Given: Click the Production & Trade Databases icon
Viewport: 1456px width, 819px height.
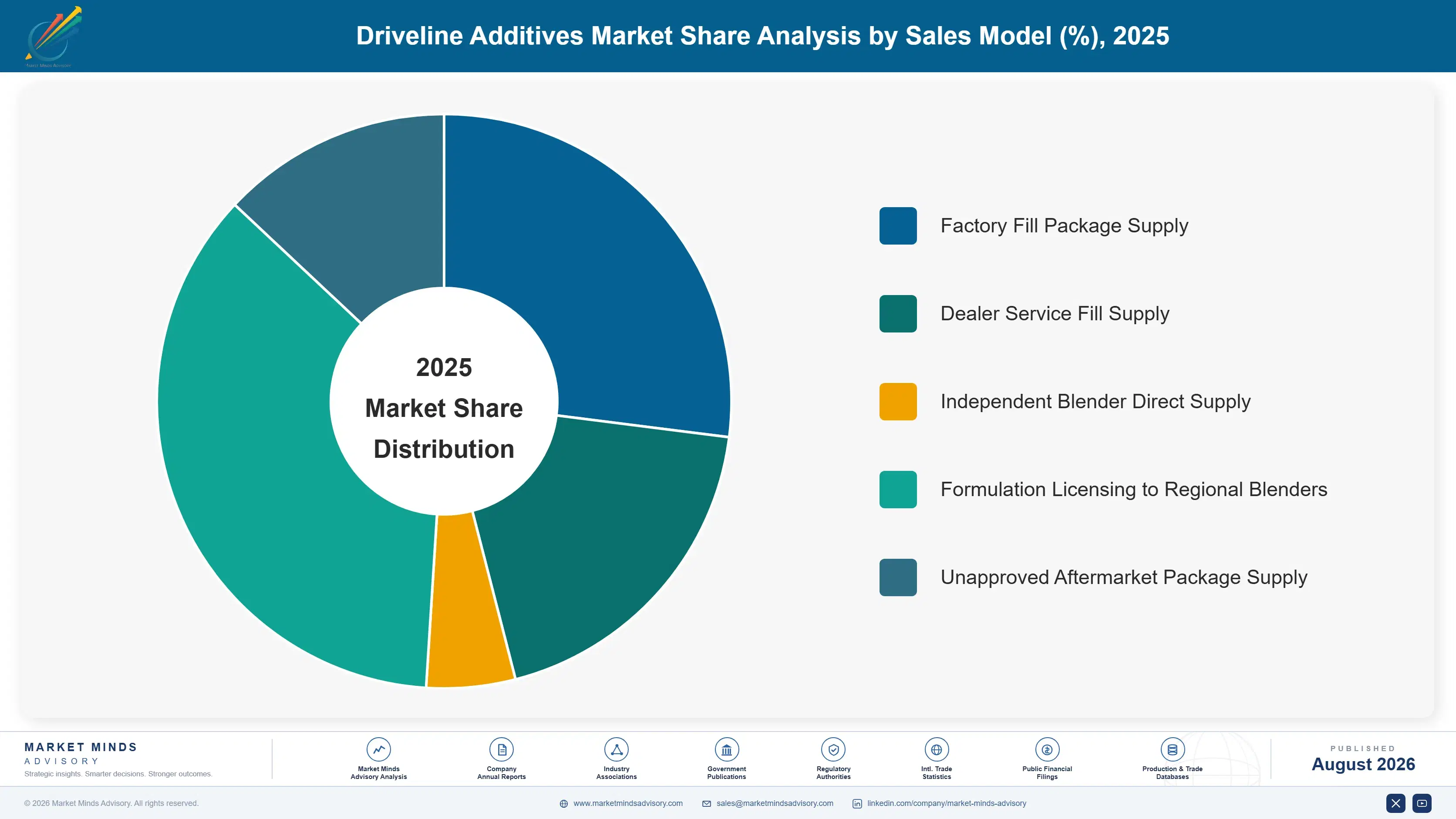Looking at the screenshot, I should (1172, 749).
